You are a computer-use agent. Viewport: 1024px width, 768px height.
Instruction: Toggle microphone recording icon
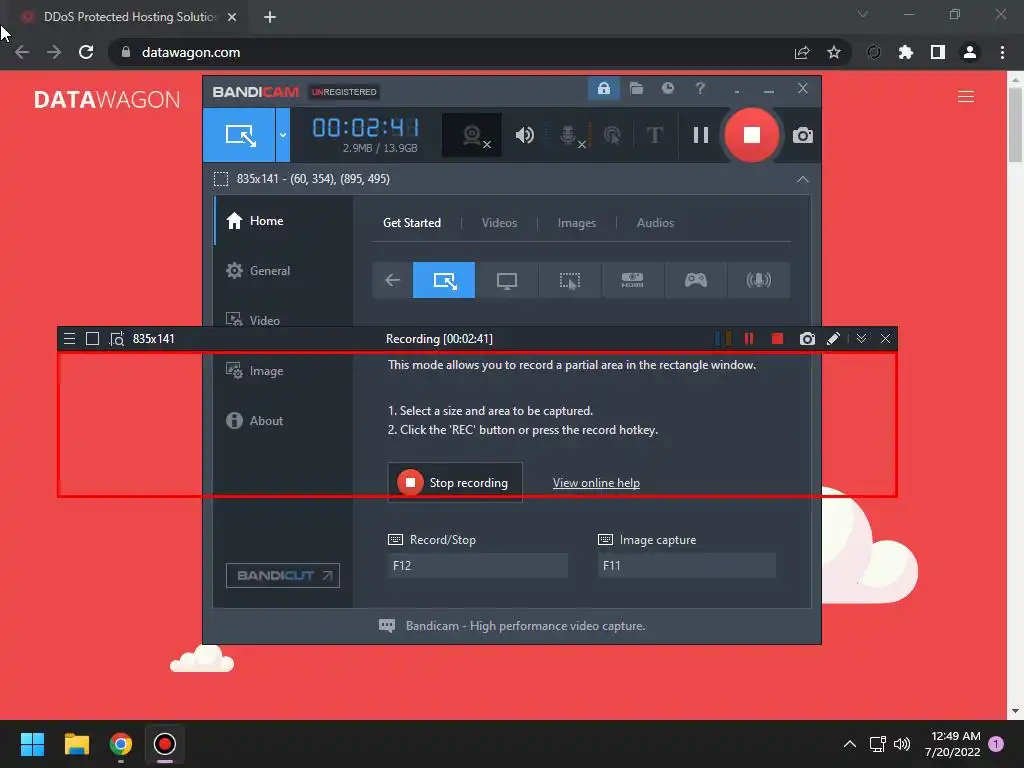(x=569, y=135)
